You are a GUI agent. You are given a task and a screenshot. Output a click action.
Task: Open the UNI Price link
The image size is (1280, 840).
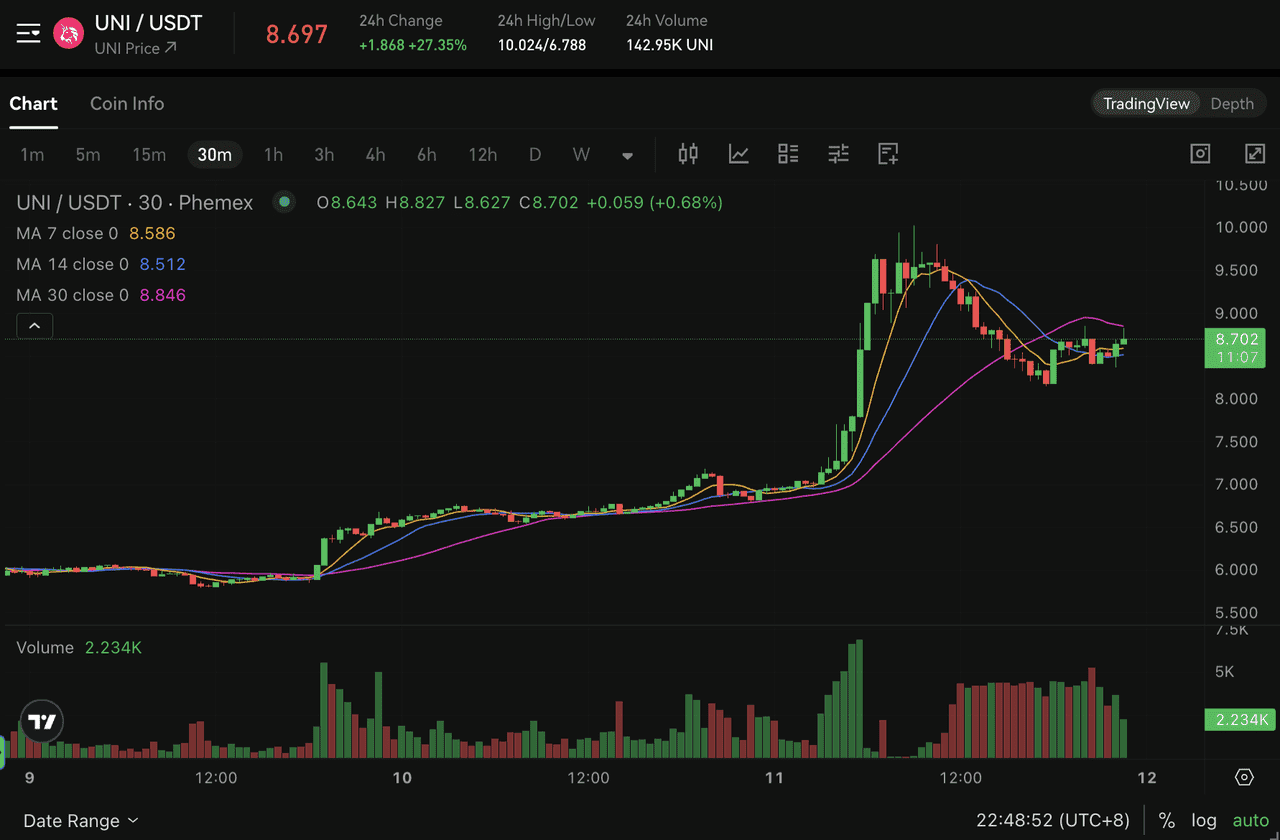point(135,47)
